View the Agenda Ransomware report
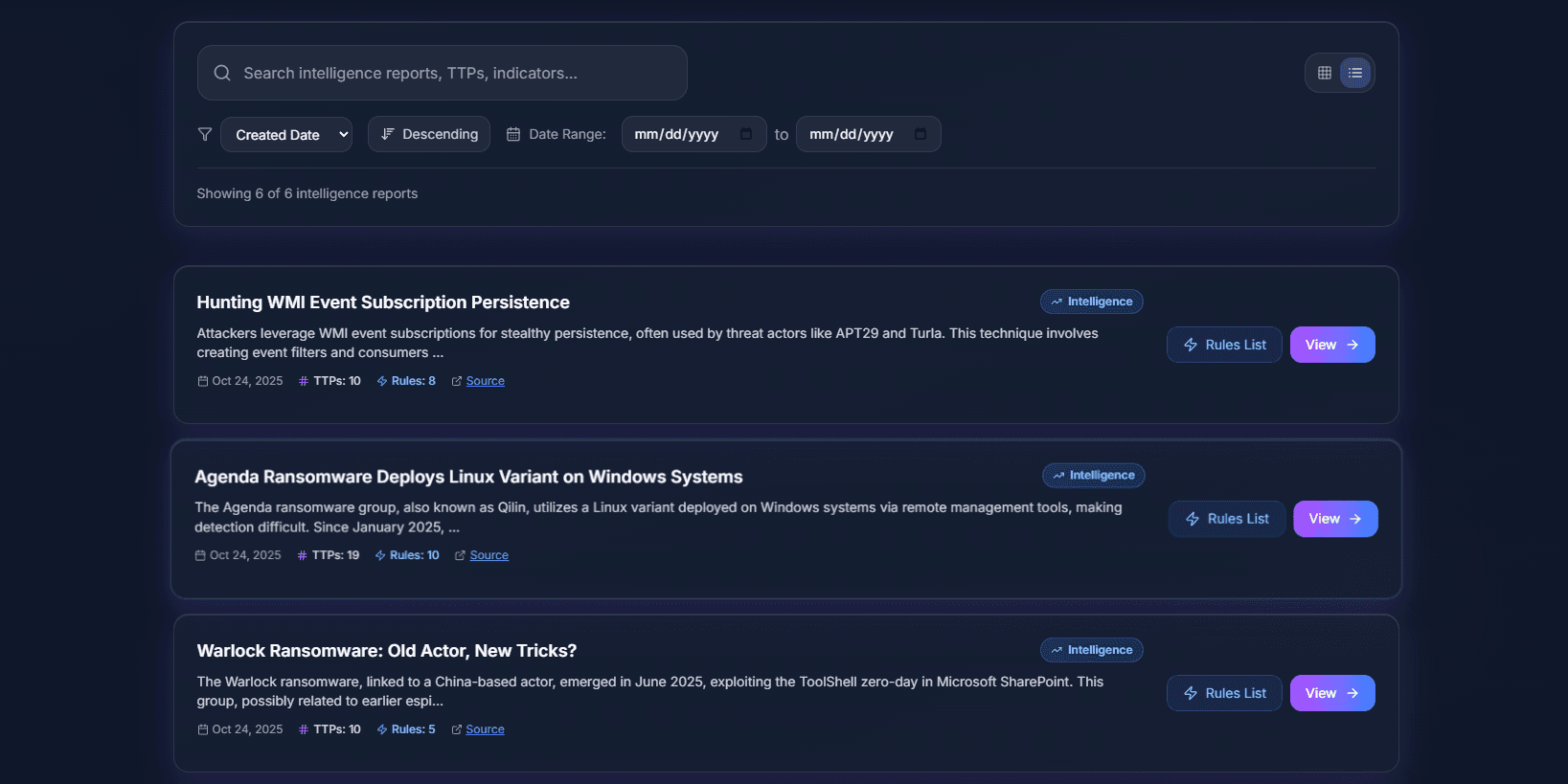The height and width of the screenshot is (784, 1568). [1334, 519]
